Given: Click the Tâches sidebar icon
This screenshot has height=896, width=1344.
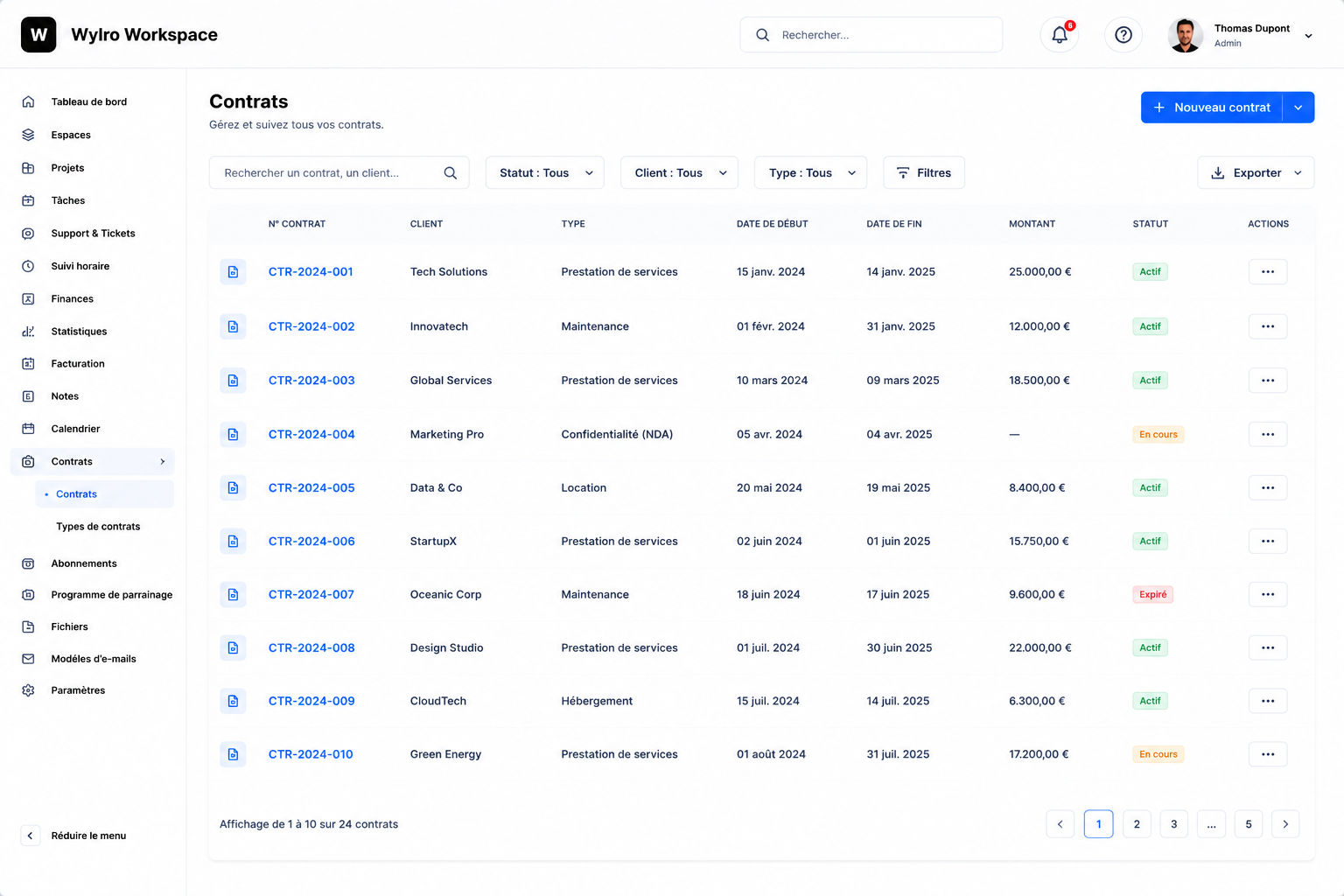Looking at the screenshot, I should click(28, 200).
